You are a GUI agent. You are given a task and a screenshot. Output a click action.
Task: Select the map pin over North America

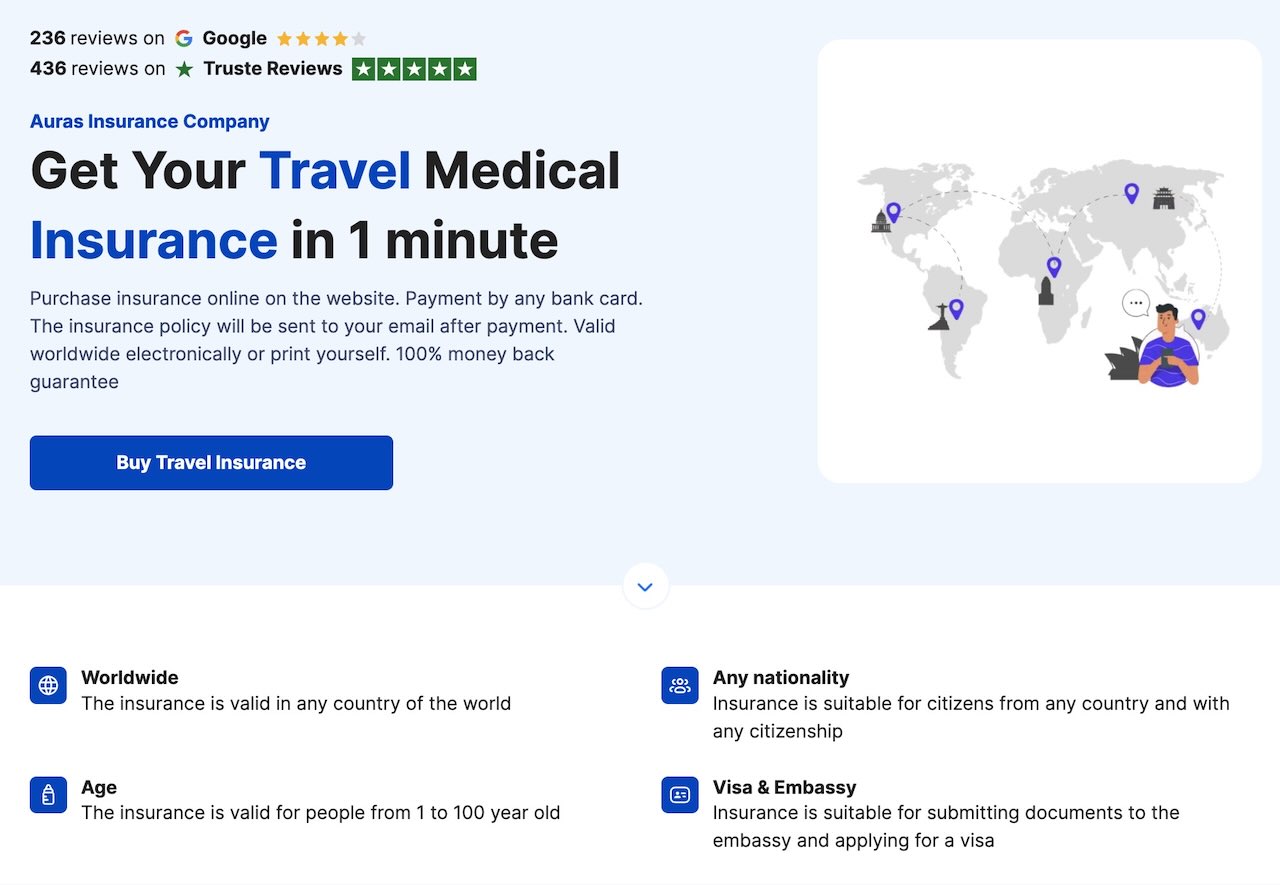893,212
